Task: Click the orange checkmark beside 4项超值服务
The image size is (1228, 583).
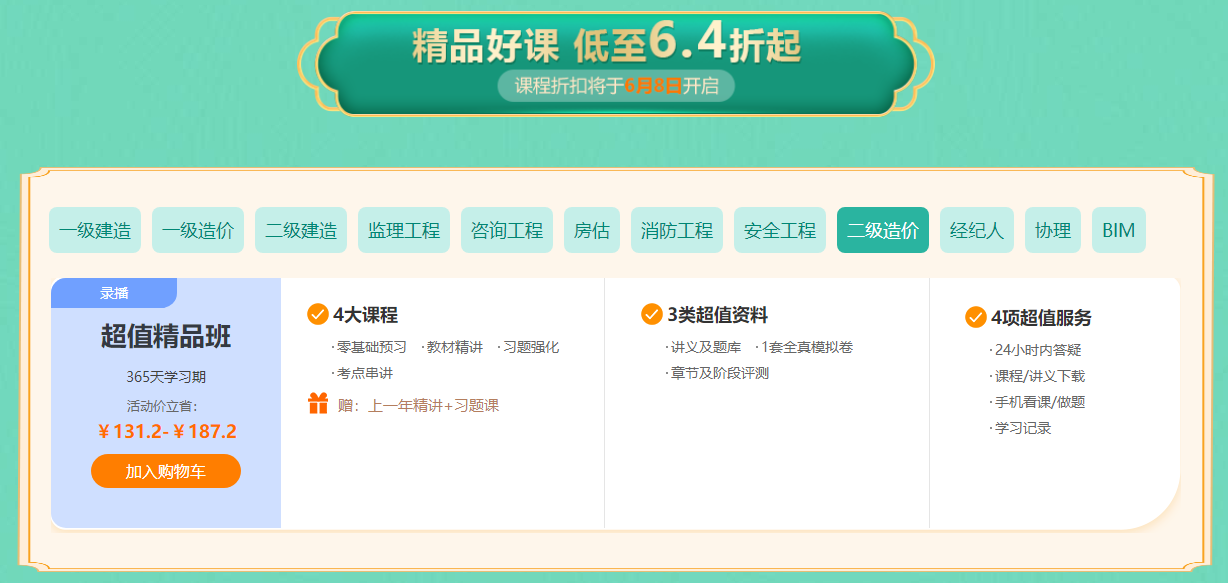Action: point(976,317)
